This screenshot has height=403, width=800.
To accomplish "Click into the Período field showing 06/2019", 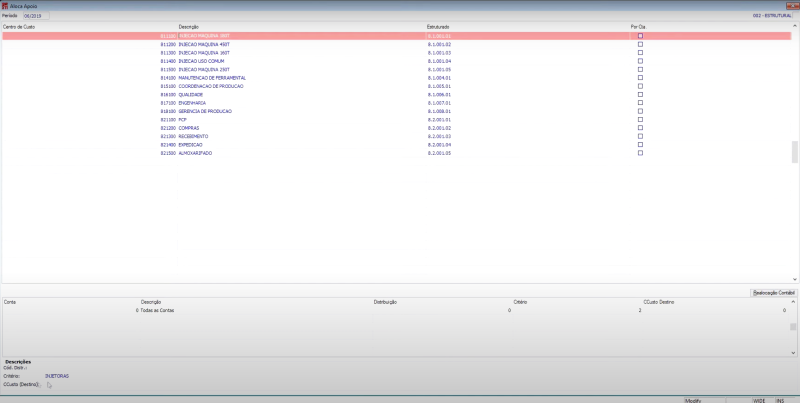I will pyautogui.click(x=36, y=16).
